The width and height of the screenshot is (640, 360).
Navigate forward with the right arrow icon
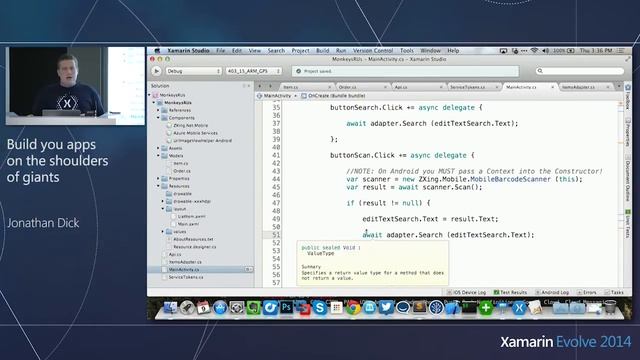click(270, 87)
